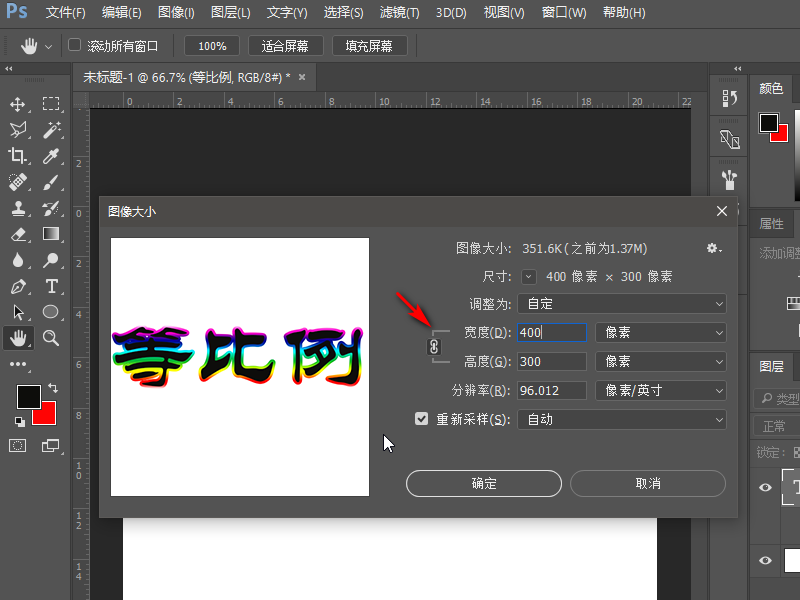
Task: Open the Edit menu
Action: (x=121, y=12)
